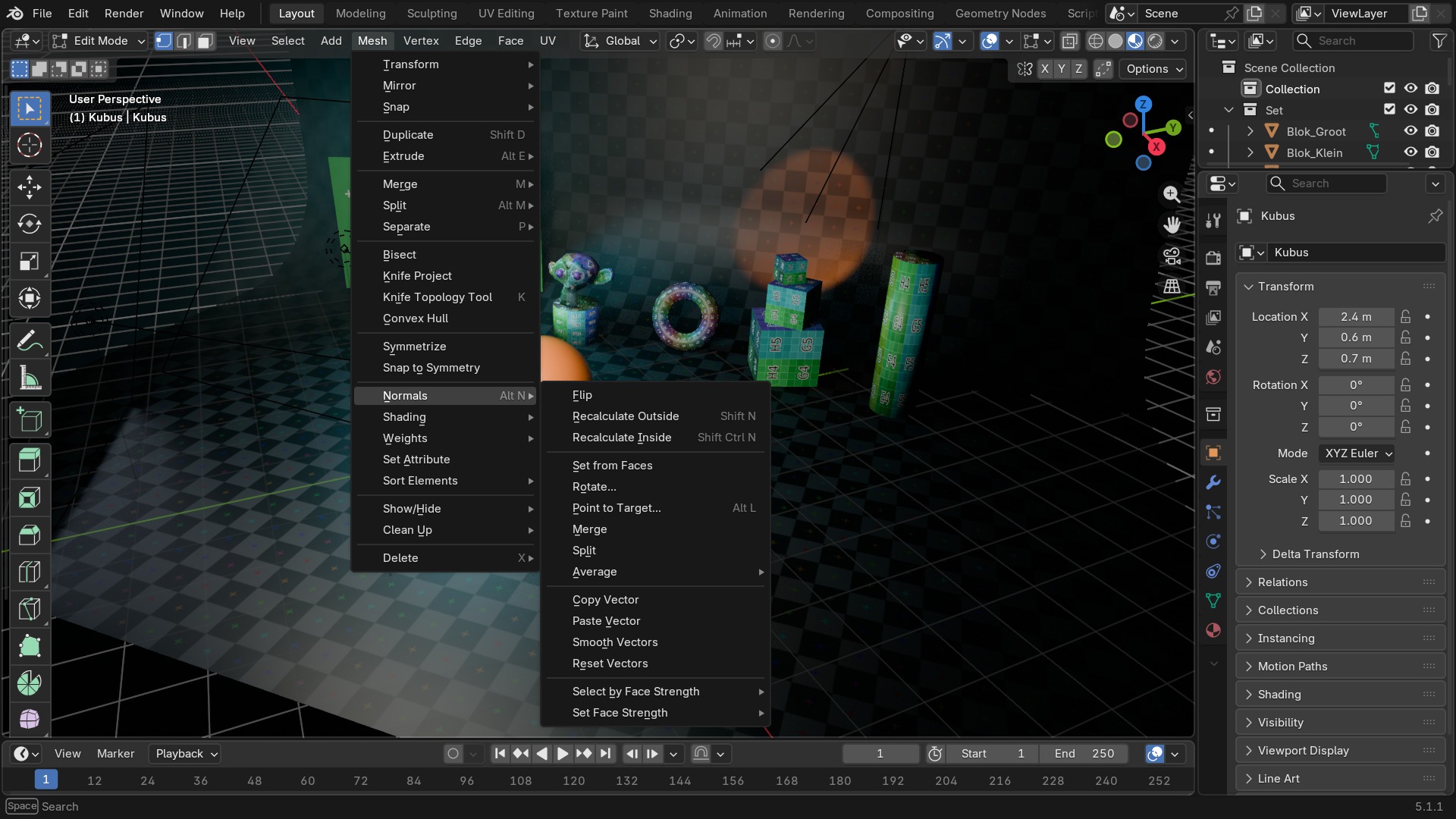This screenshot has width=1456, height=819.
Task: Select the Add Cube tool
Action: click(30, 420)
